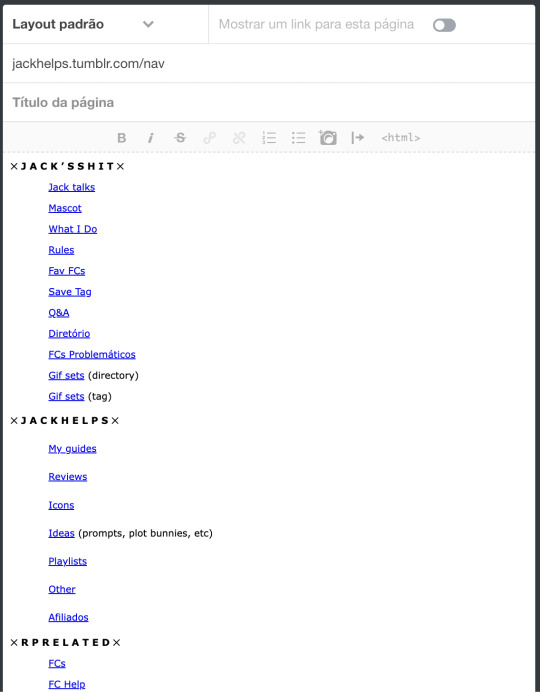This screenshot has height=692, width=540.
Task: Click the JACK HELPS heading text
Action: pos(65,421)
